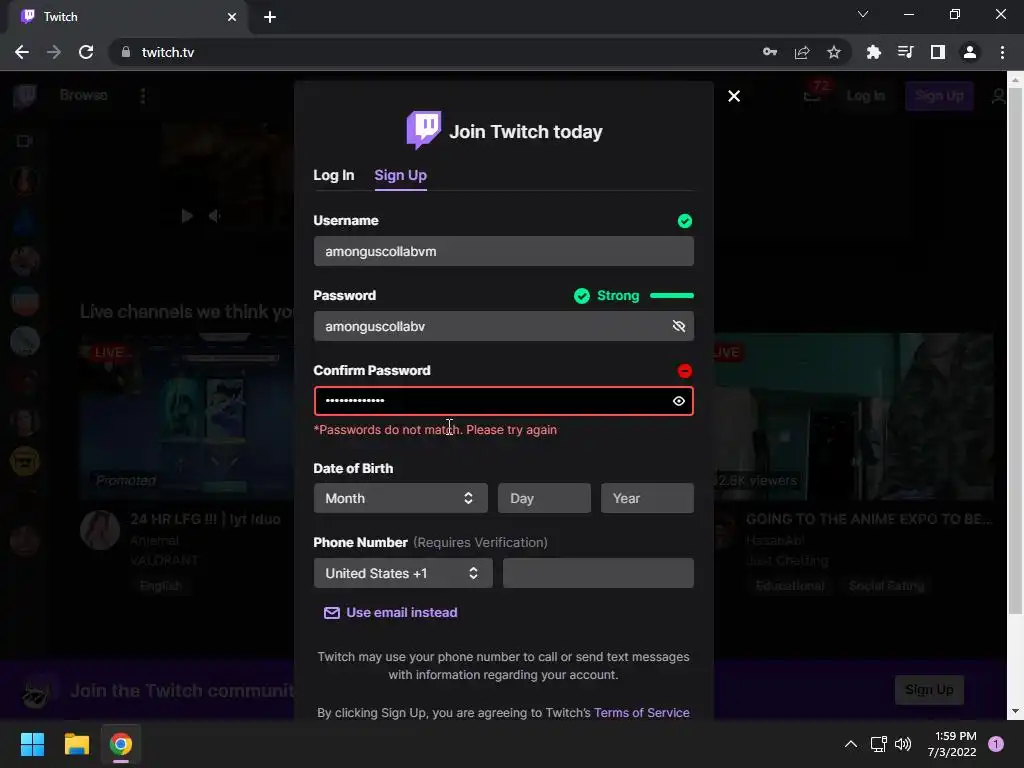Click the green username valid checkmark
1024x768 pixels.
[x=684, y=221]
